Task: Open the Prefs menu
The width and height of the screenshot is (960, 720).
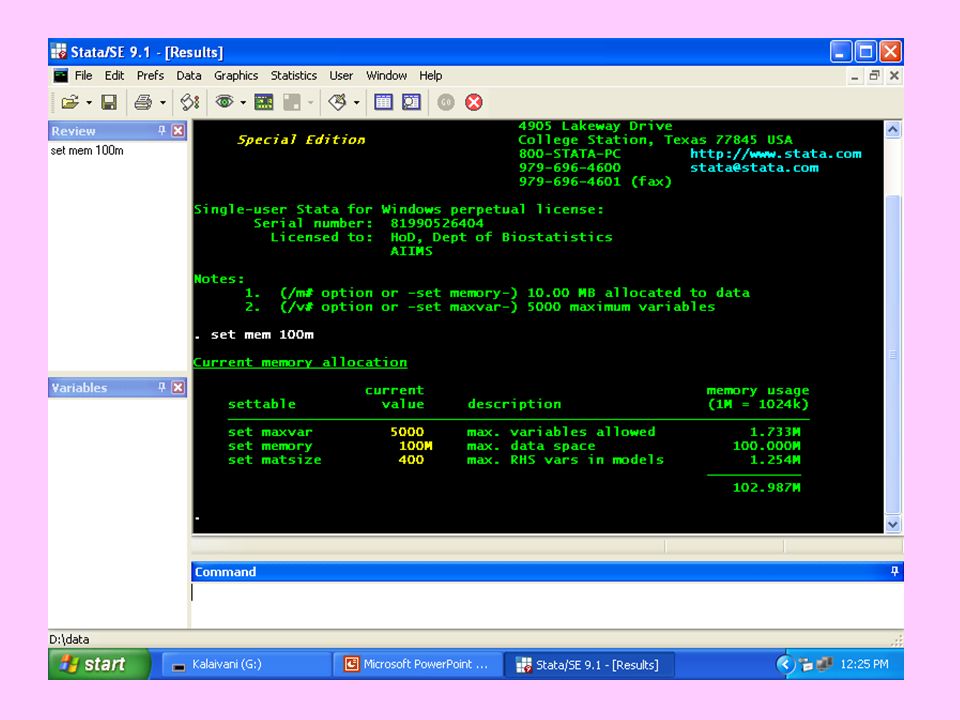Action: (150, 75)
